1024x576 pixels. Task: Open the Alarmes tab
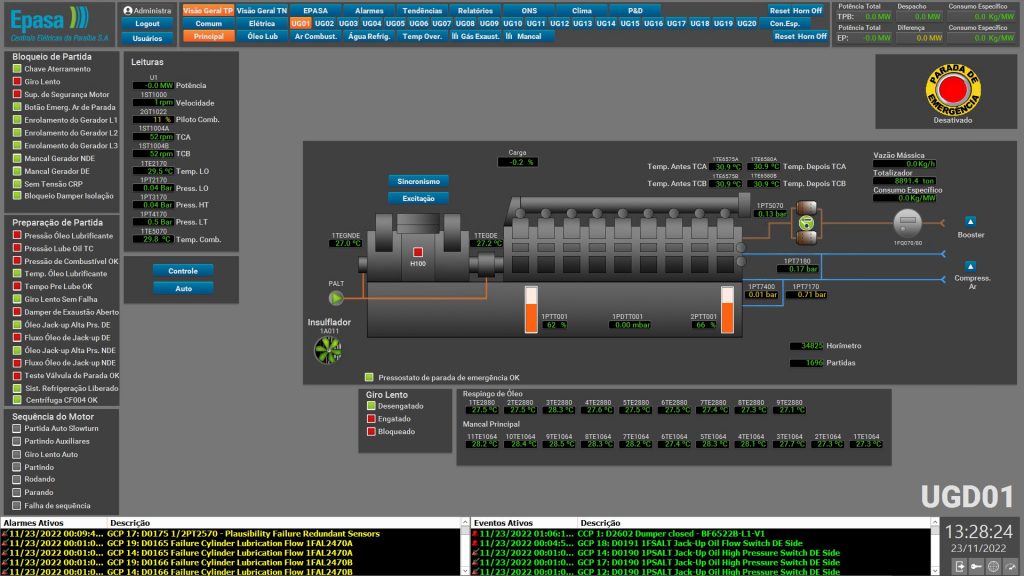point(369,10)
